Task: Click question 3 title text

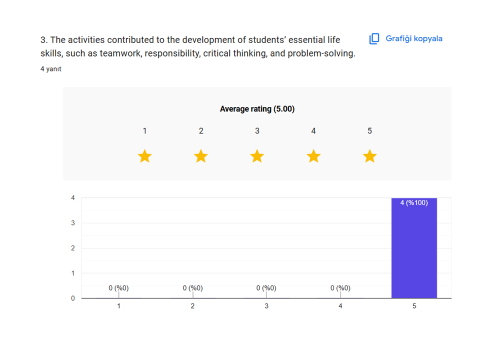Action: [x=198, y=46]
